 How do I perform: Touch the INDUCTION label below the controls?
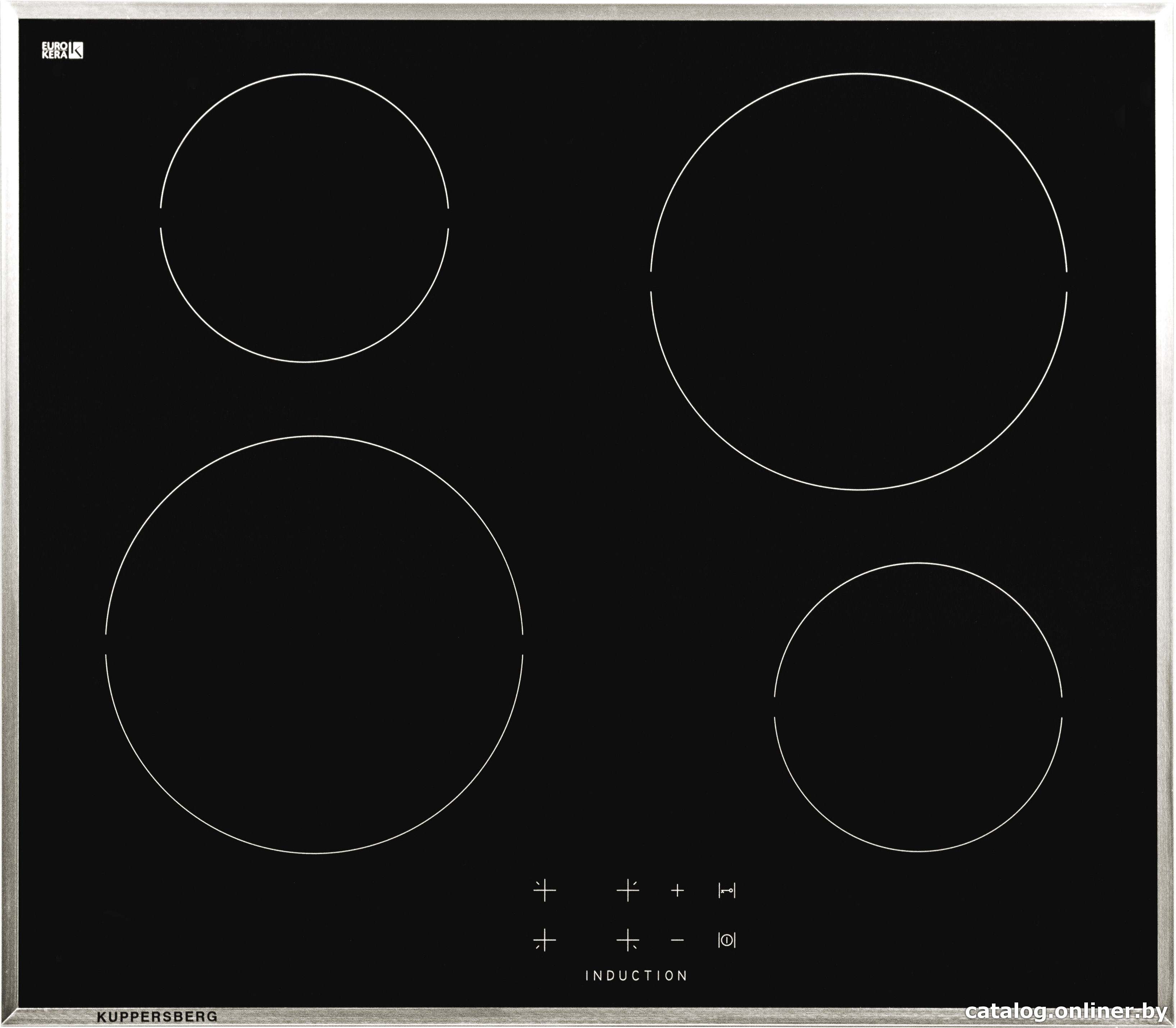pos(636,976)
